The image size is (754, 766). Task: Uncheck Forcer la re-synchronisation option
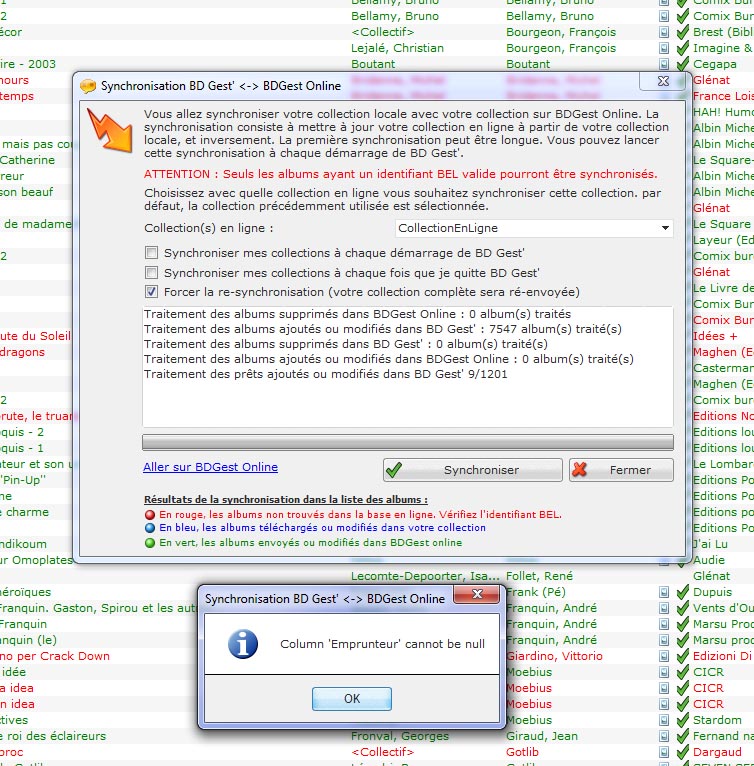152,292
